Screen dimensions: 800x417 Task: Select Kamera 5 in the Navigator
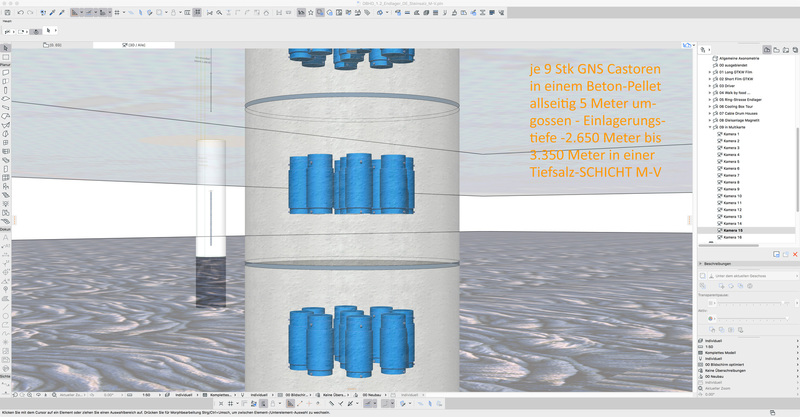[732, 161]
